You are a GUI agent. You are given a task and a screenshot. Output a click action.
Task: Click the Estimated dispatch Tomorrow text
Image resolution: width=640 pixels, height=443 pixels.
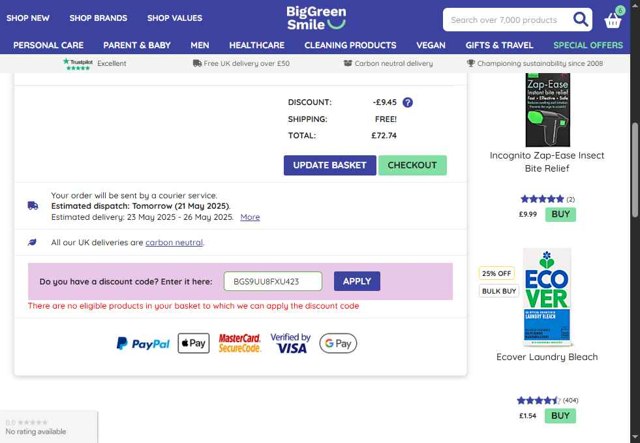tap(141, 206)
